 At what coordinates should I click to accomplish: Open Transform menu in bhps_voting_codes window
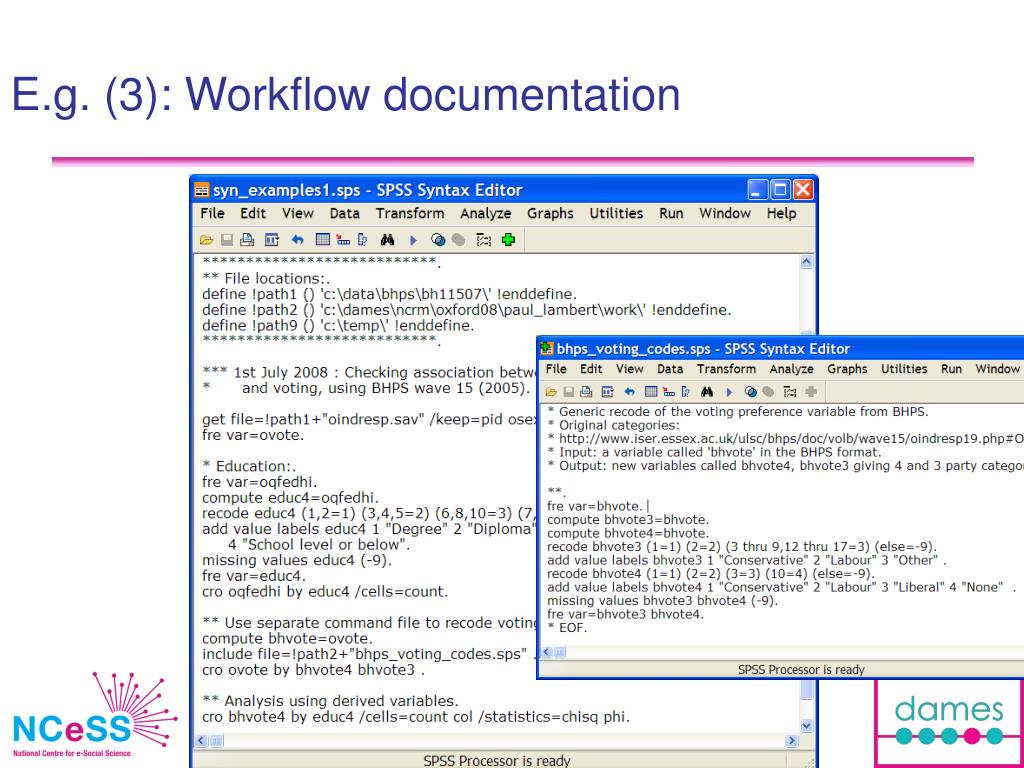pyautogui.click(x=726, y=369)
